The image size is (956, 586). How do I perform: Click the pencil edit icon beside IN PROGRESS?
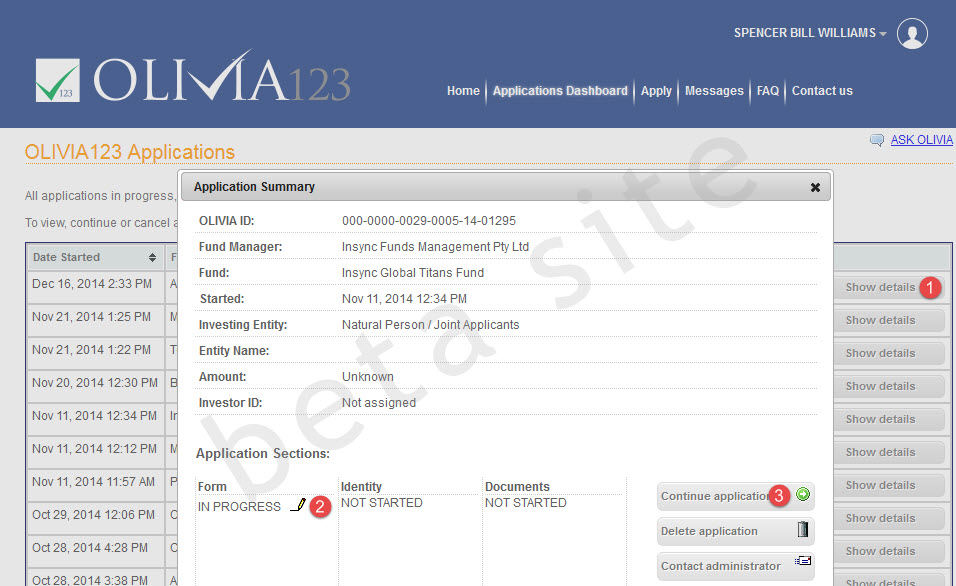298,505
